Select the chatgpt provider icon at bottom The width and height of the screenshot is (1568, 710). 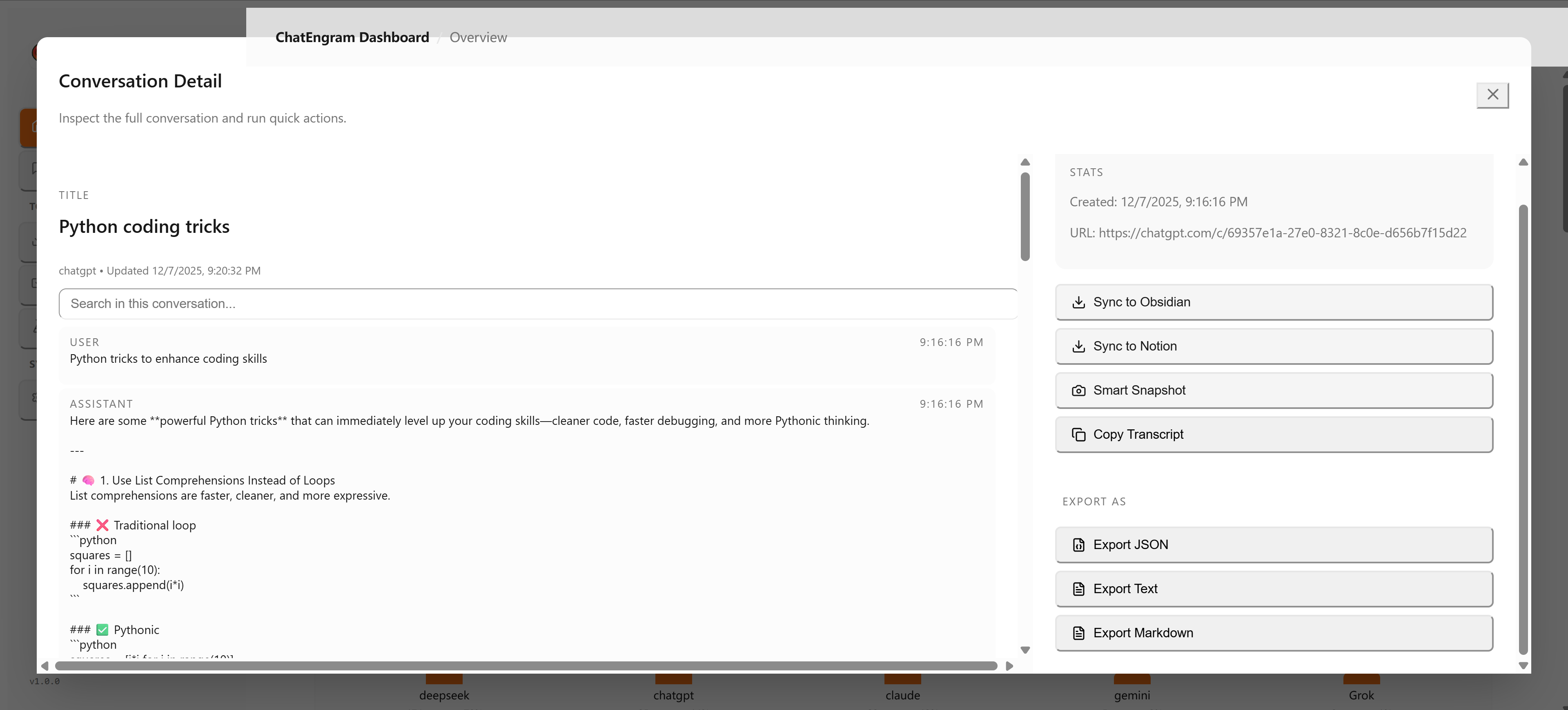(x=673, y=680)
